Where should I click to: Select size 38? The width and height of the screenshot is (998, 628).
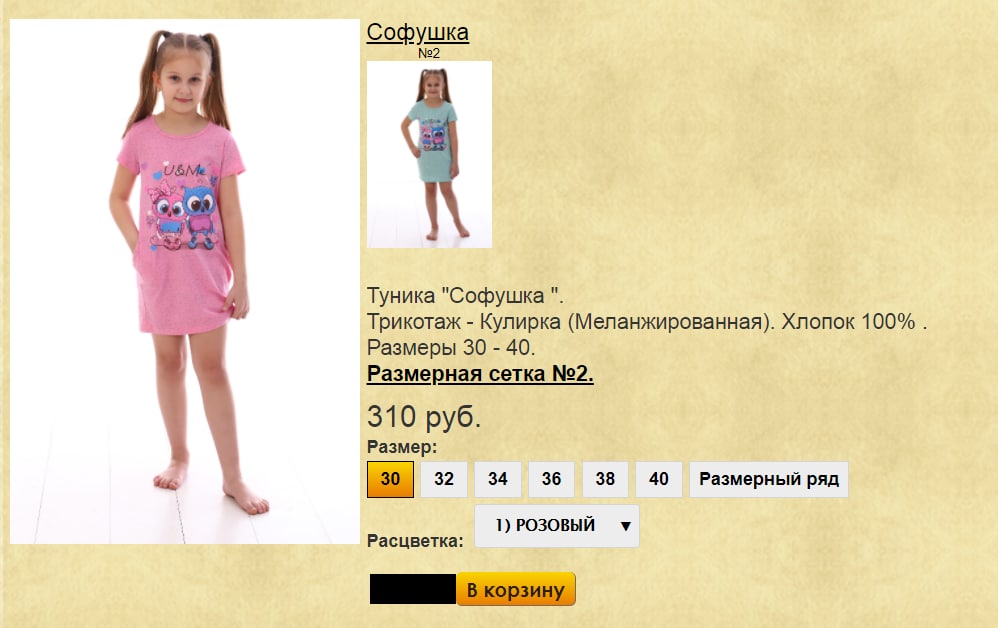(x=605, y=479)
